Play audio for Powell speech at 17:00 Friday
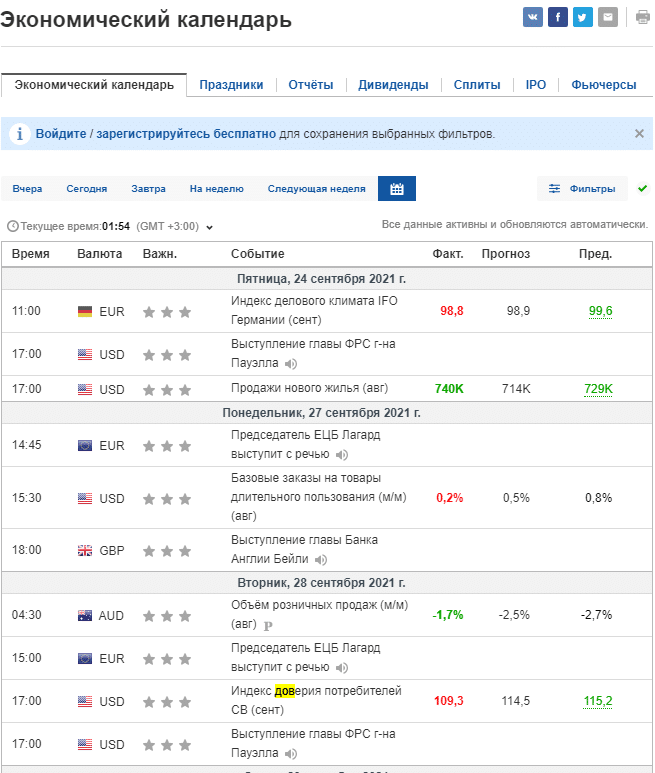 pyautogui.click(x=290, y=363)
